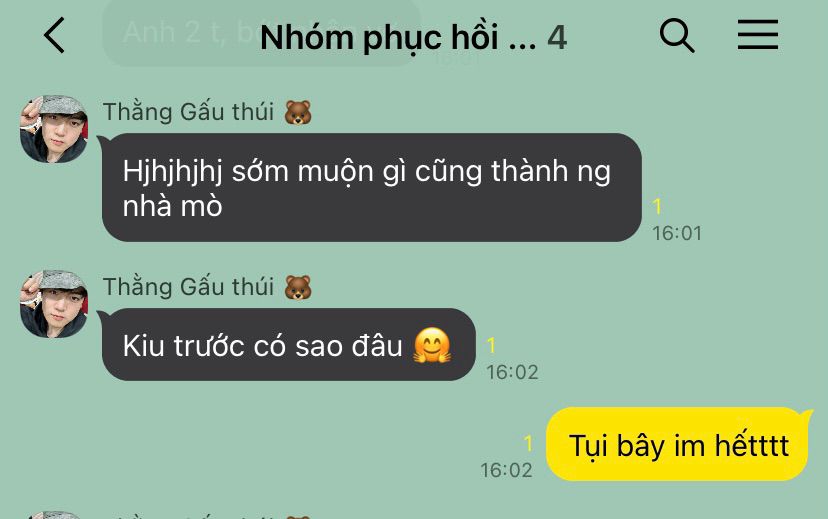Screen dimensions: 828x519
Task: Select the yellow "Tụi bây im hếtttt" bubble
Action: coord(679,444)
